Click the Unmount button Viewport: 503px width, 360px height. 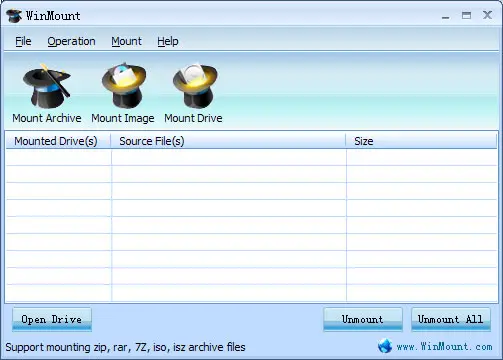click(x=363, y=319)
